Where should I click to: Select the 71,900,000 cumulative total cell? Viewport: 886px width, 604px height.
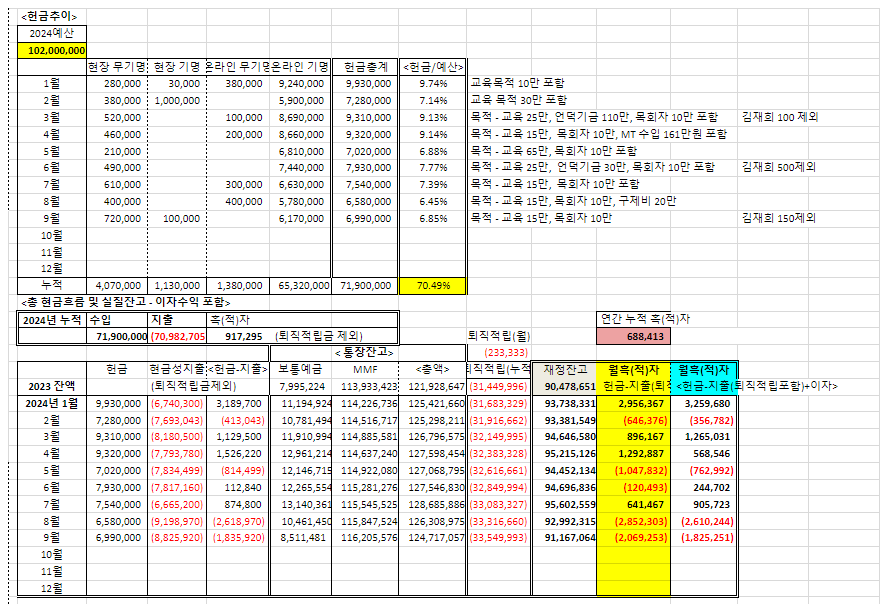tap(366, 286)
